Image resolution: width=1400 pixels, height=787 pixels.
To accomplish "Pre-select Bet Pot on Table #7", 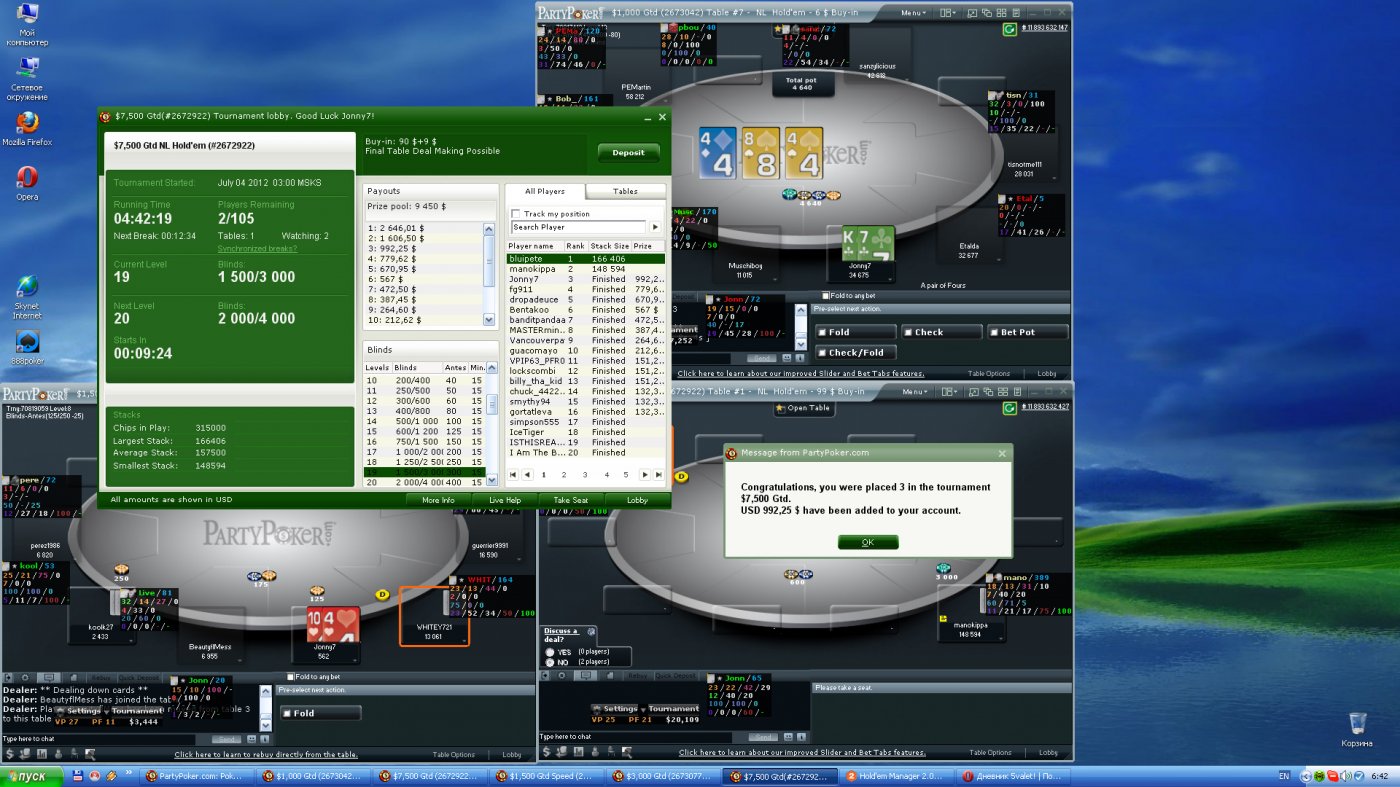I will pos(1028,332).
